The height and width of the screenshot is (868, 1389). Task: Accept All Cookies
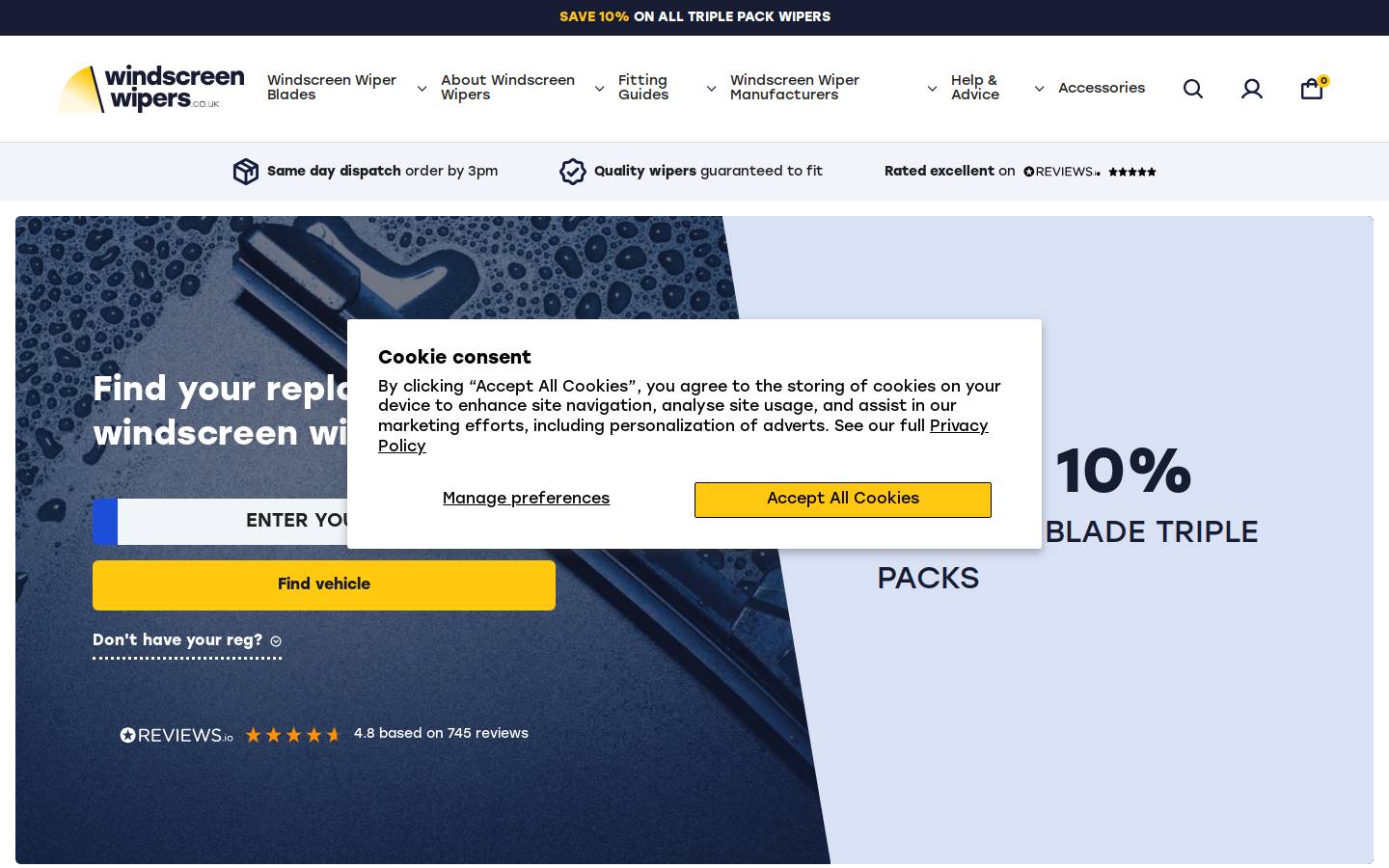click(843, 500)
